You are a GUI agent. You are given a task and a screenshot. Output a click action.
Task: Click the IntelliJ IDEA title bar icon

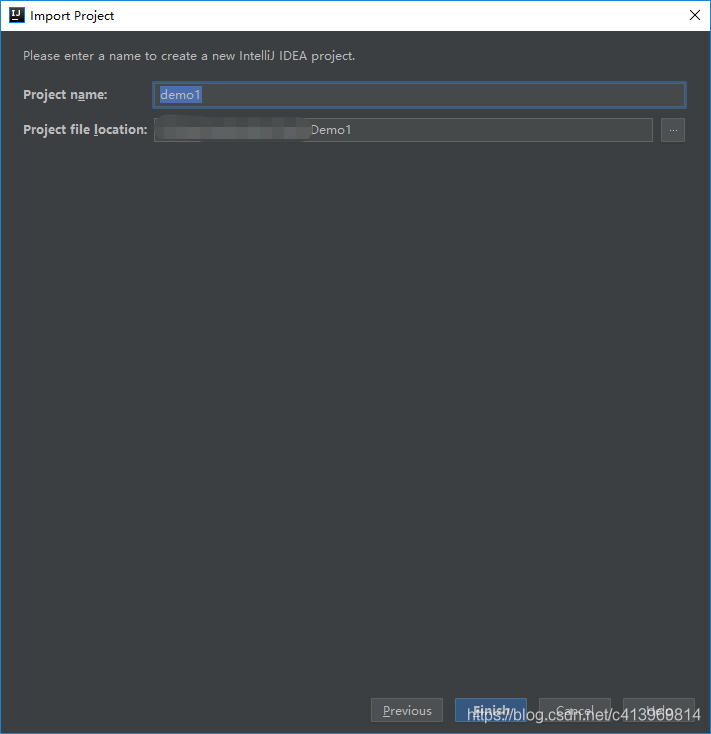pos(16,15)
